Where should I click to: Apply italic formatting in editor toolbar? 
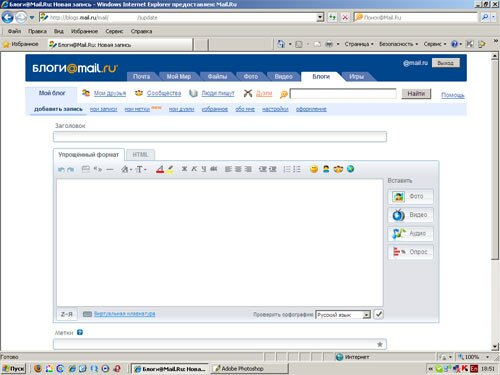click(x=194, y=169)
